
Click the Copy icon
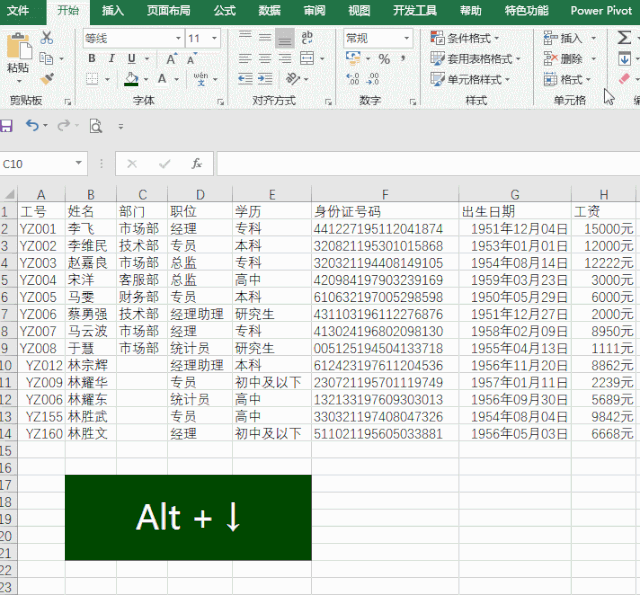pos(46,58)
